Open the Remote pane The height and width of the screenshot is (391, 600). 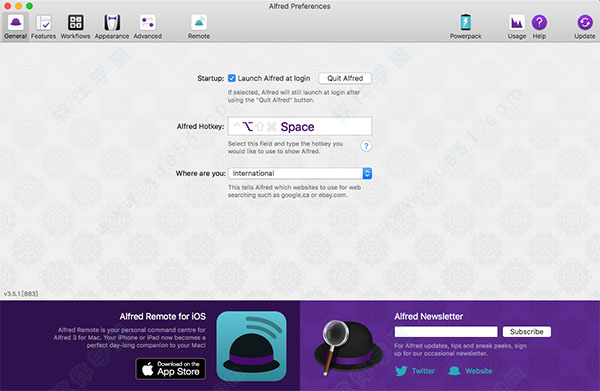tap(199, 27)
